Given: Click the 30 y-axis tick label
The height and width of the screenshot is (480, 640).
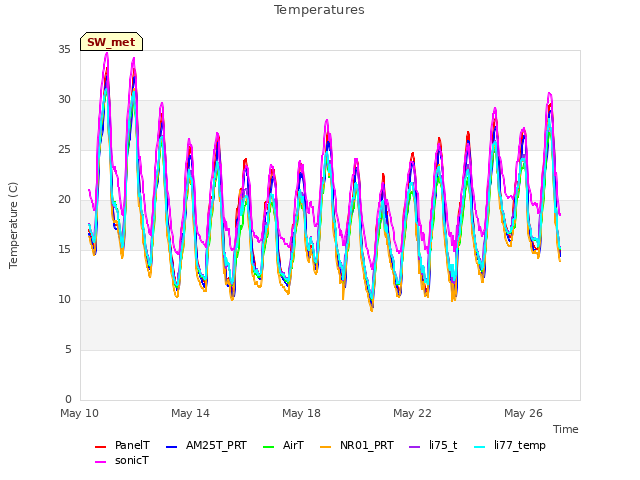Looking at the screenshot, I should (x=64, y=100).
